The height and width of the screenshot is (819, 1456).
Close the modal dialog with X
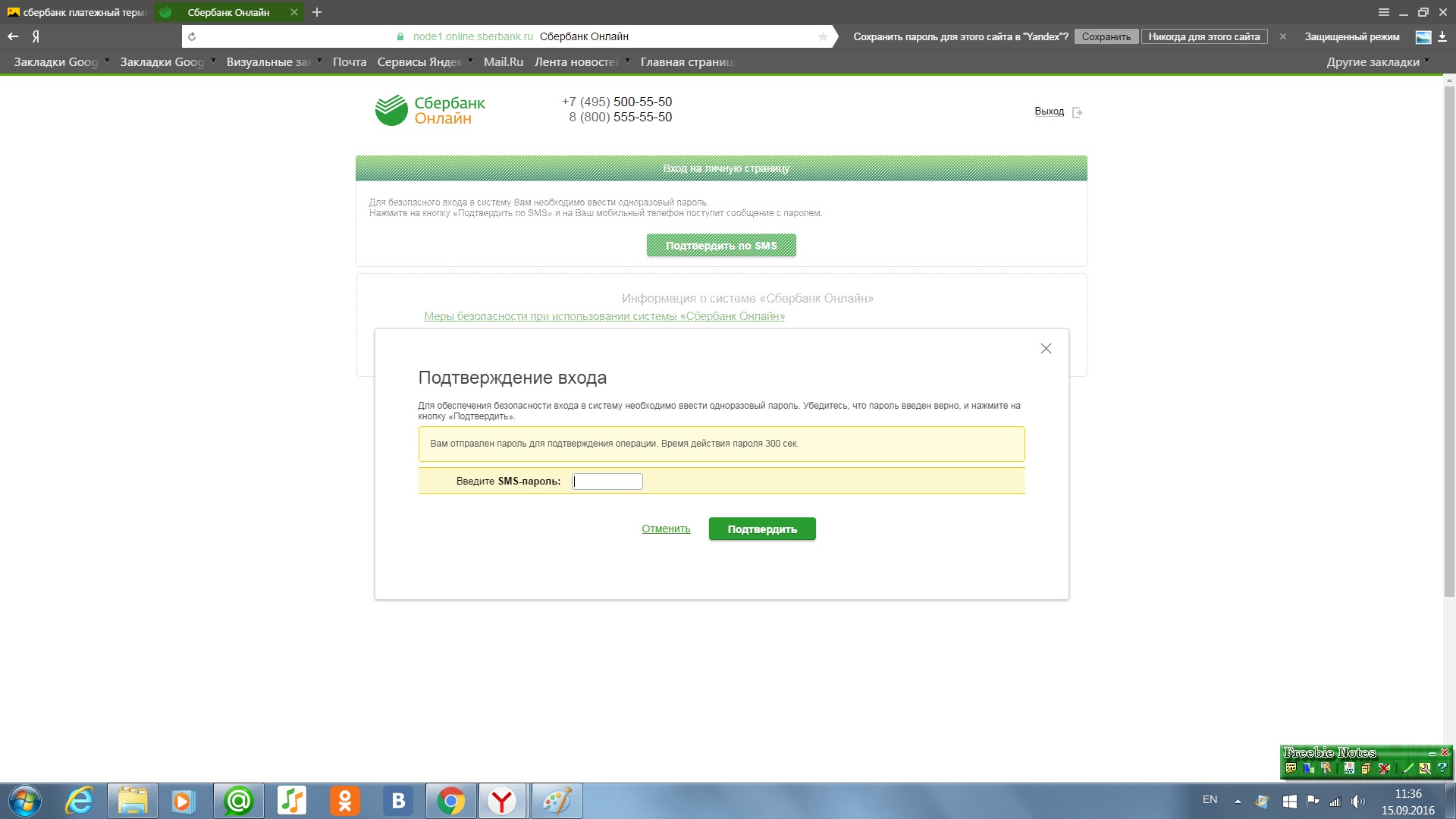(1046, 349)
